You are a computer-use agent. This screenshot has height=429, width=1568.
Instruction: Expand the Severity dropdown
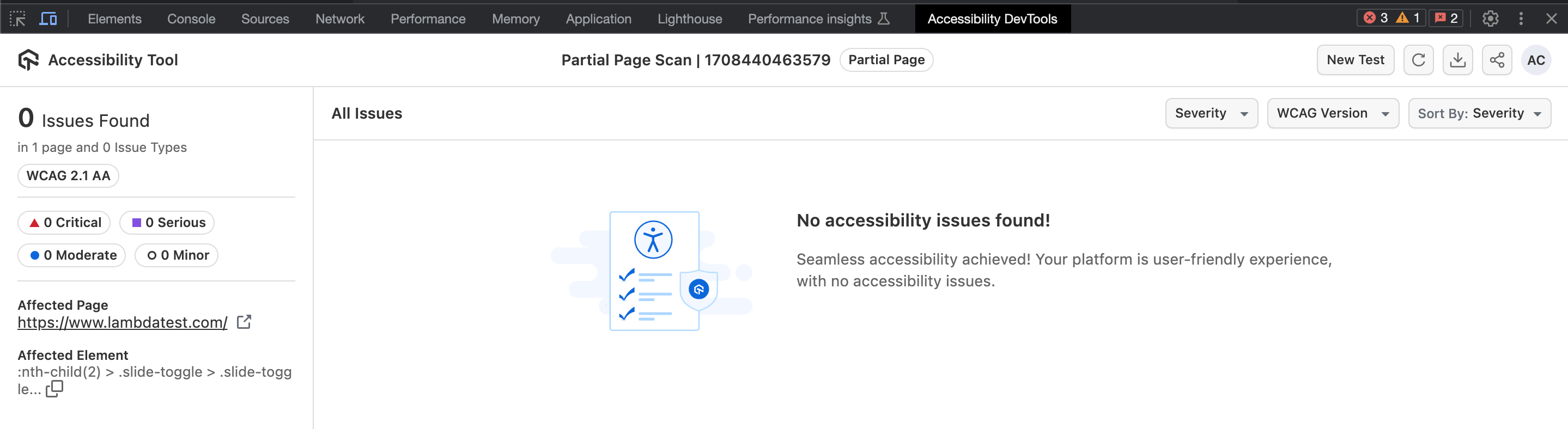(1211, 114)
